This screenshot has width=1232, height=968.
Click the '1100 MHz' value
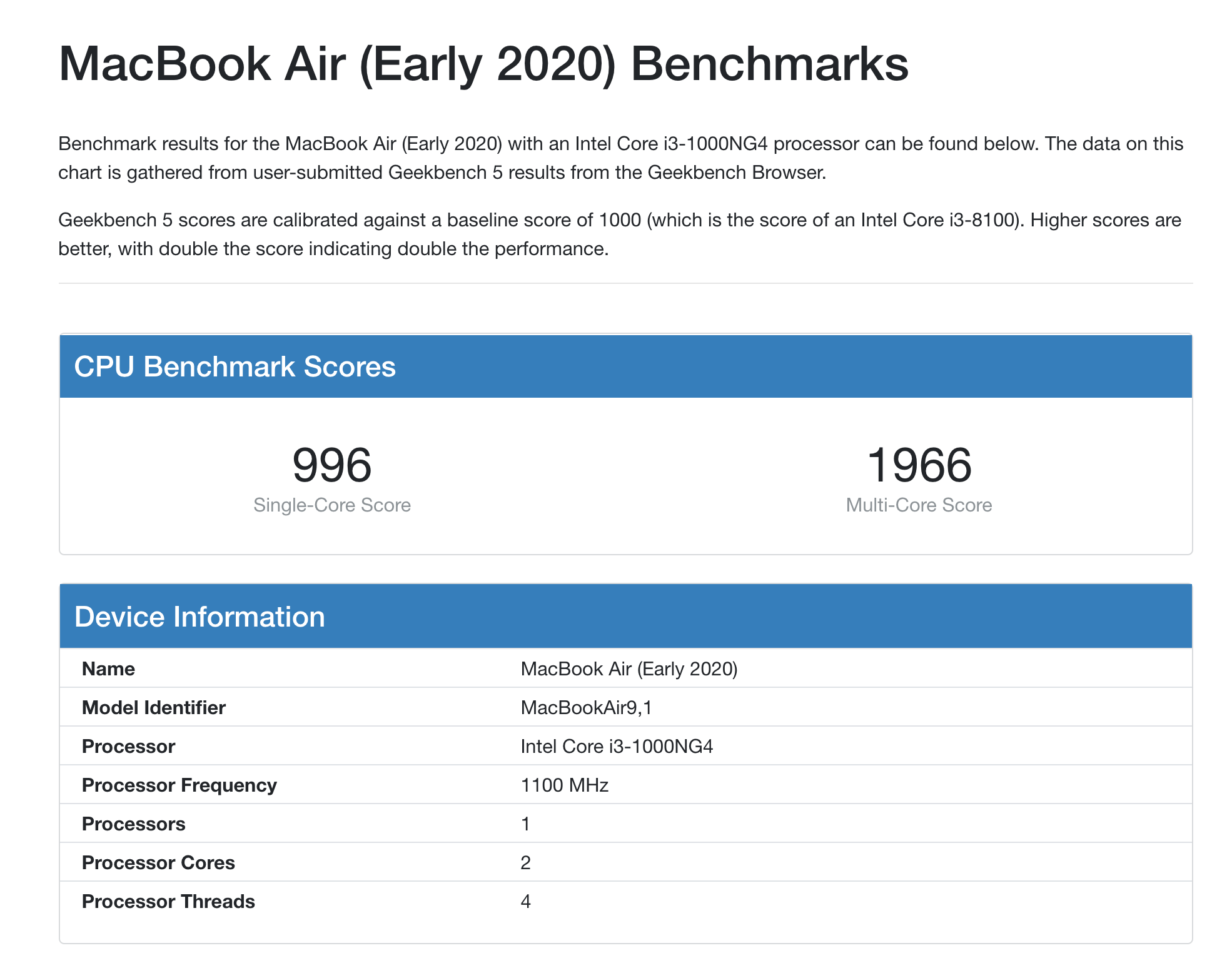click(x=565, y=785)
